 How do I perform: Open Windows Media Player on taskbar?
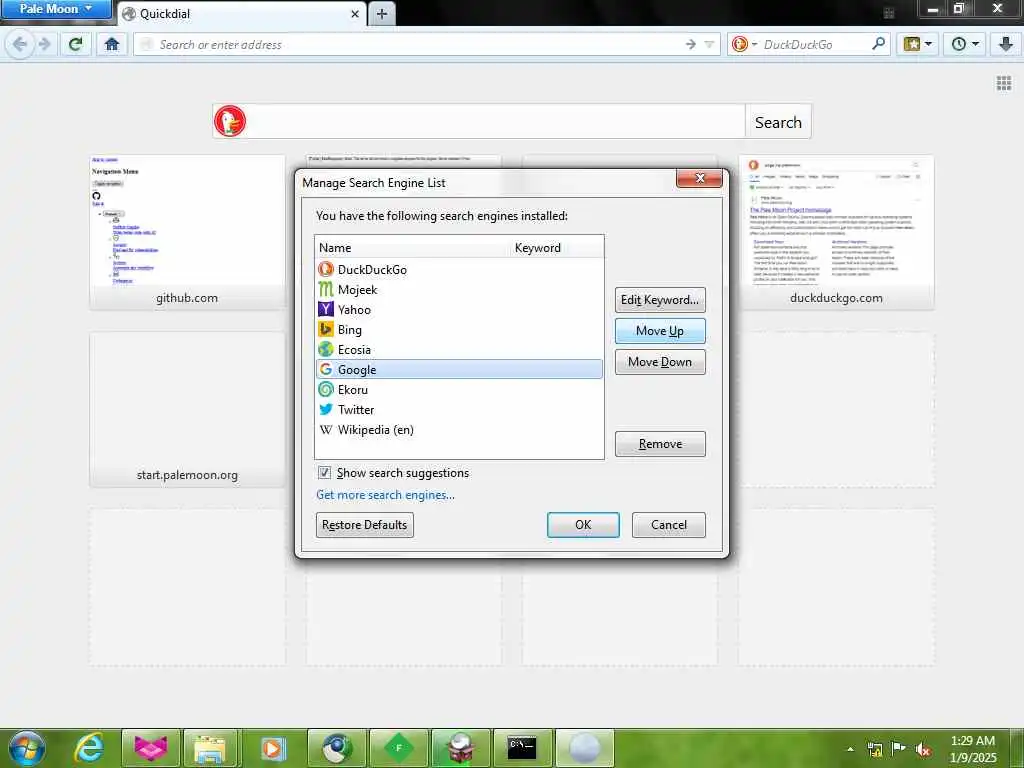[x=272, y=748]
